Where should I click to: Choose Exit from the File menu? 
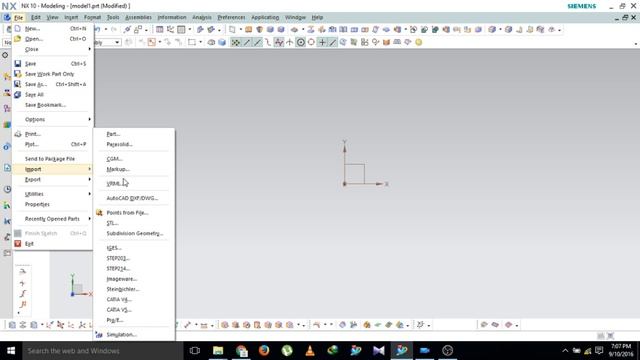53,244
